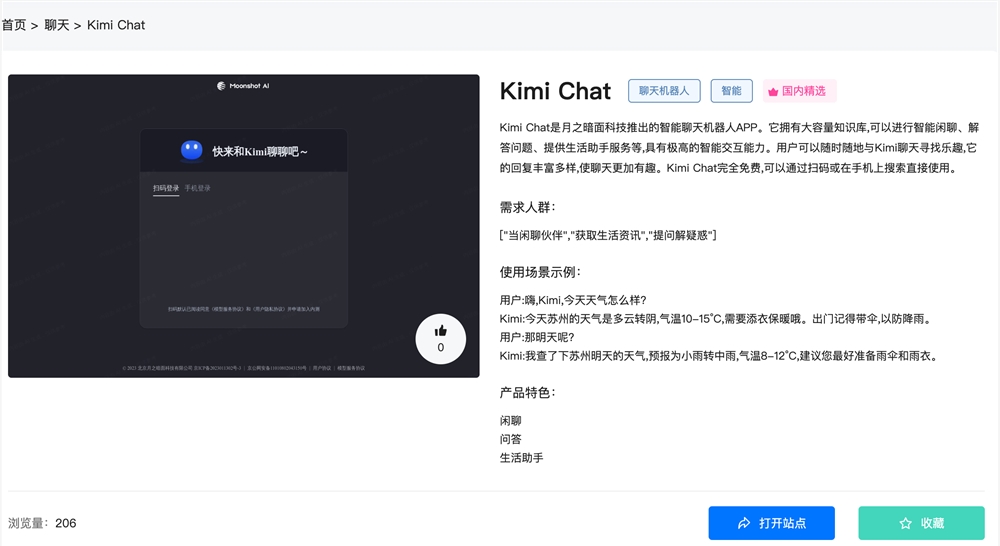Click the like count 0
1000x546 pixels.
pyautogui.click(x=441, y=348)
